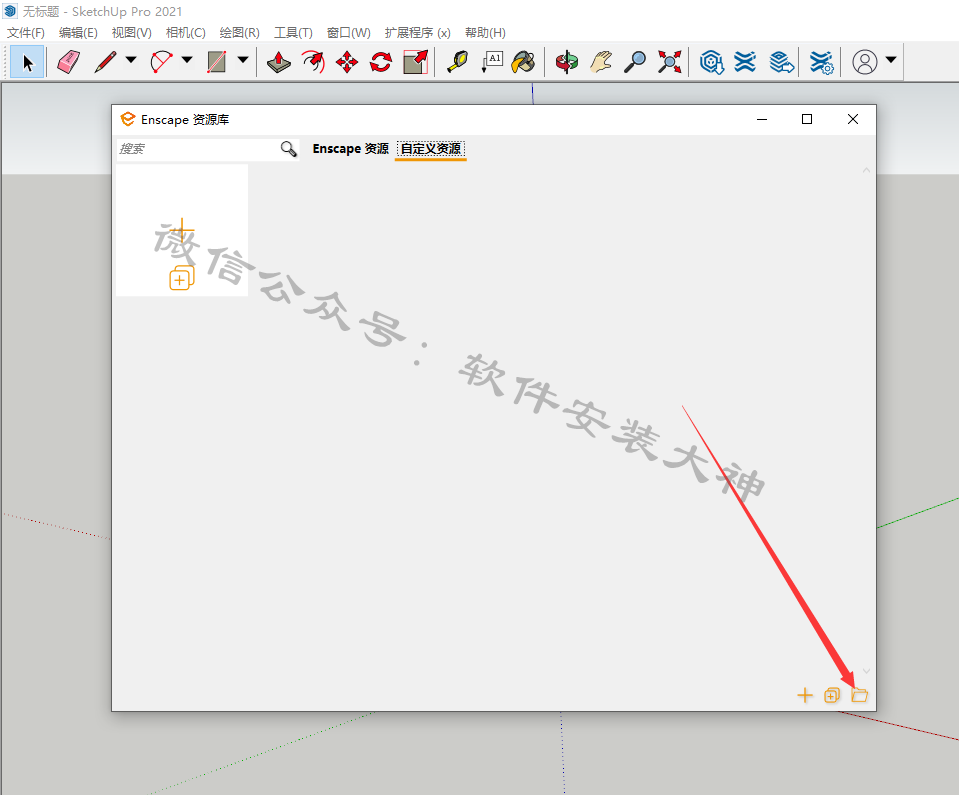Open the 编辑(E) menu
This screenshot has height=795, width=959.
78,32
